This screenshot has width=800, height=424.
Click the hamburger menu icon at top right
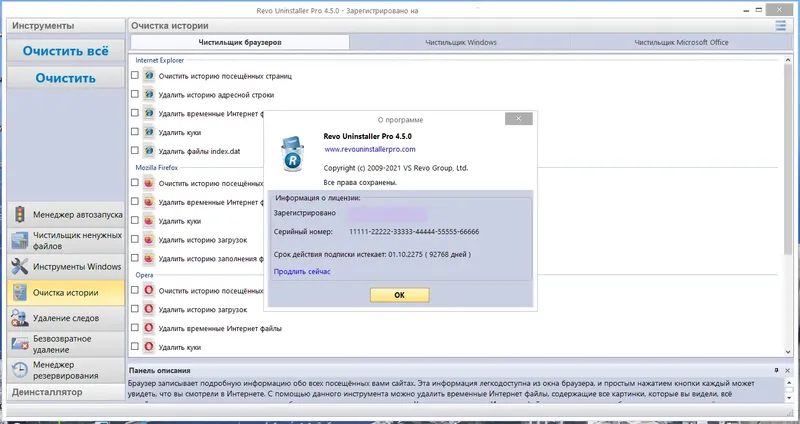click(781, 26)
